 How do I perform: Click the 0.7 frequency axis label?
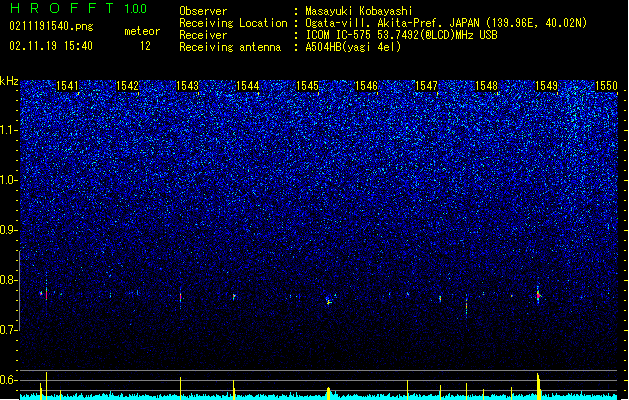click(9, 330)
